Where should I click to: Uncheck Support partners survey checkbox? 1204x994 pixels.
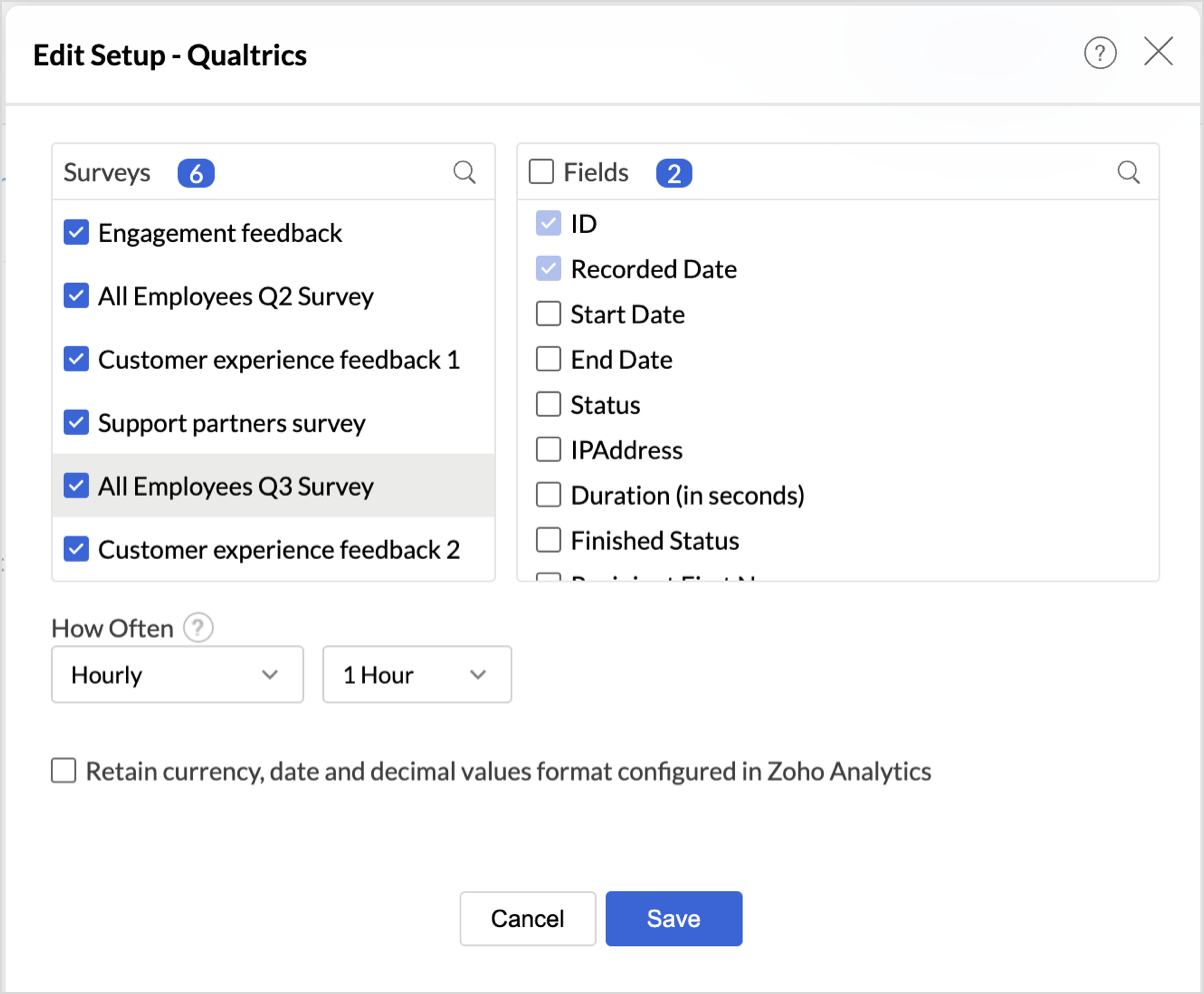(x=76, y=423)
